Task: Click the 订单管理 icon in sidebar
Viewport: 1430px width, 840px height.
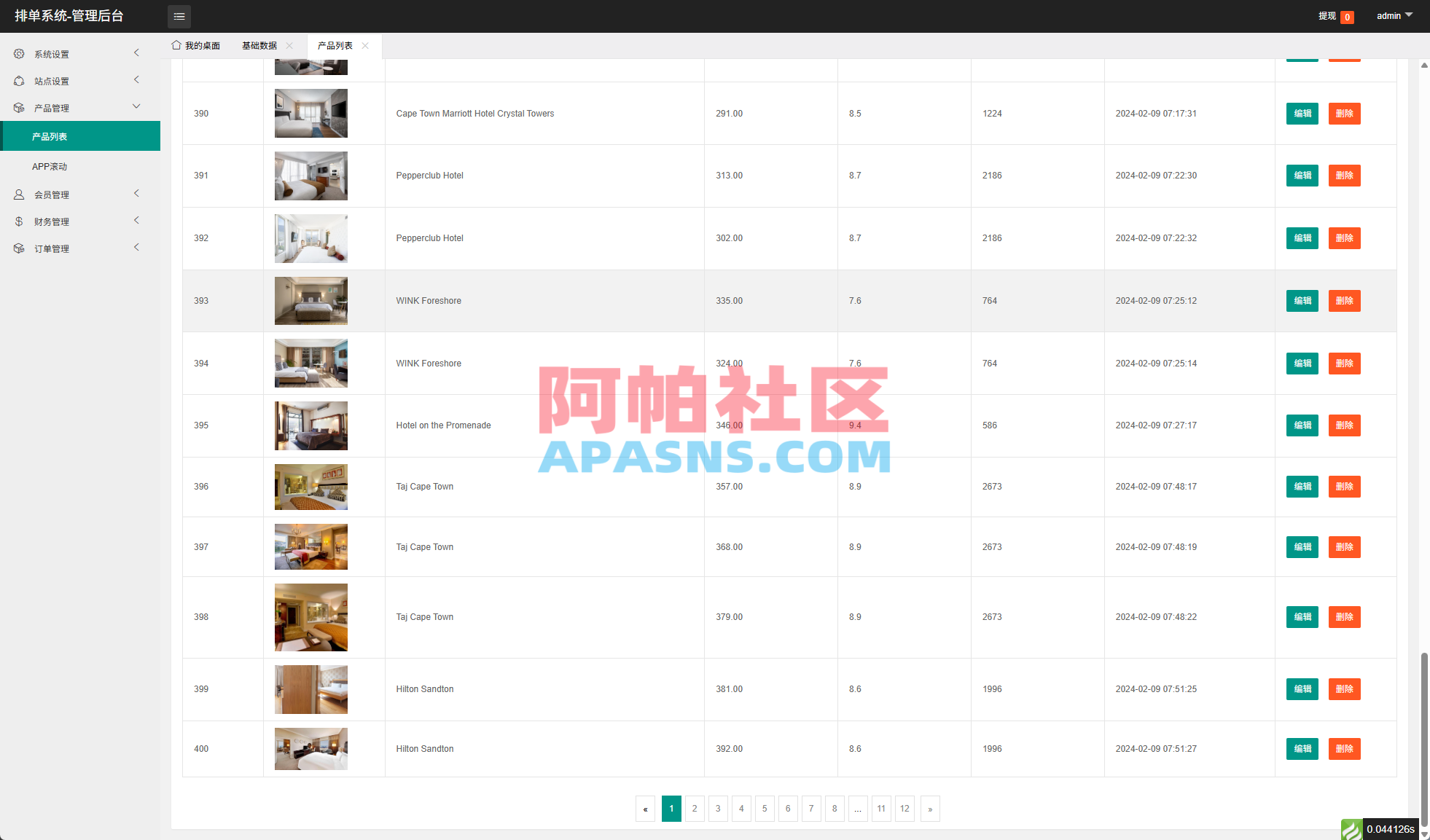Action: pos(18,248)
